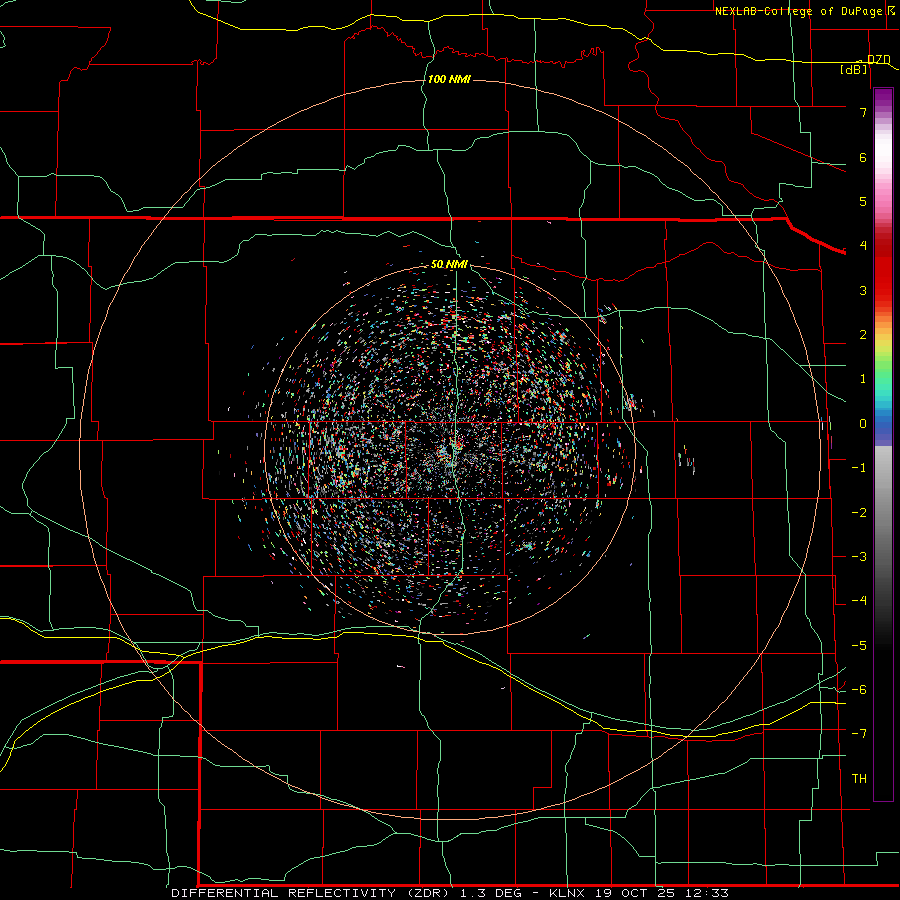Image resolution: width=900 pixels, height=900 pixels.
Task: Click the -5 value on the dB scale
Action: tap(859, 646)
